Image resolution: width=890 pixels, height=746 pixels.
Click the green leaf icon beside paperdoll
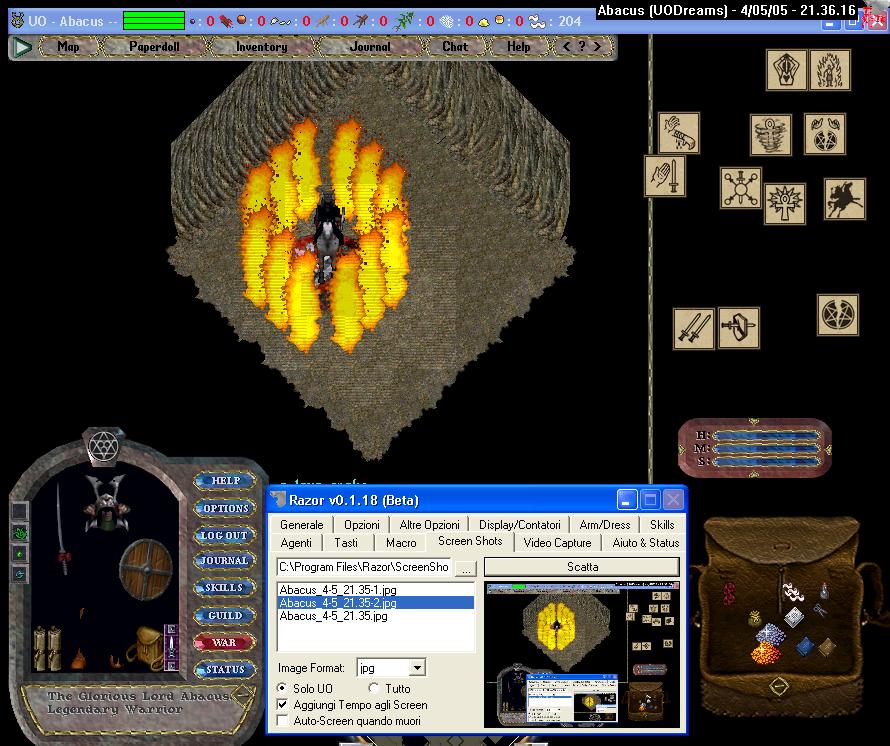pos(20,533)
